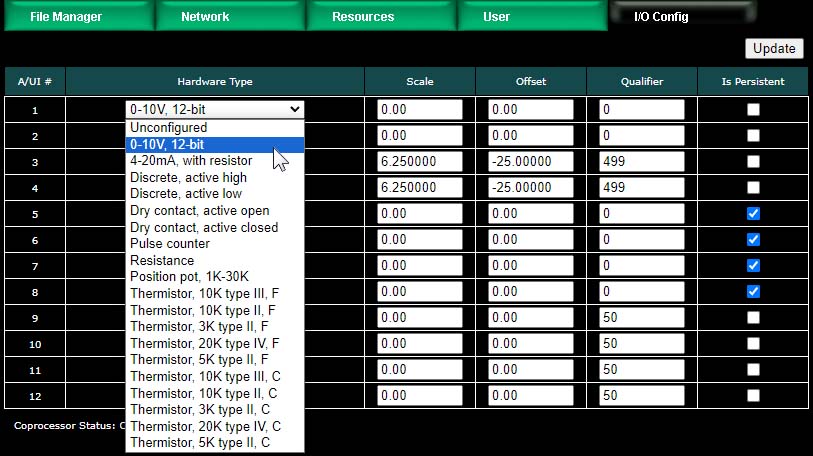
Task: Select Resistance hardware type option
Action: [x=162, y=261]
